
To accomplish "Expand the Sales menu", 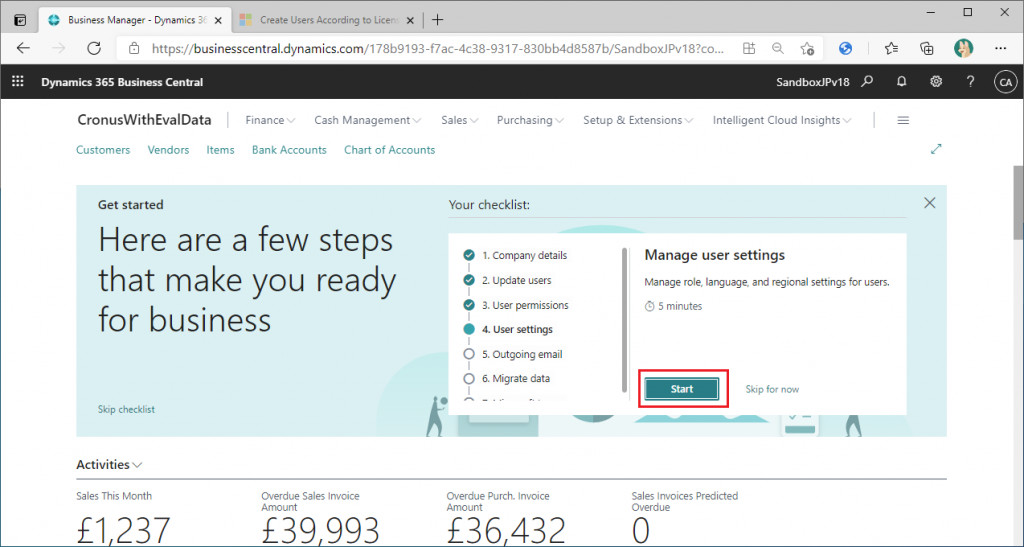I will click(x=460, y=120).
